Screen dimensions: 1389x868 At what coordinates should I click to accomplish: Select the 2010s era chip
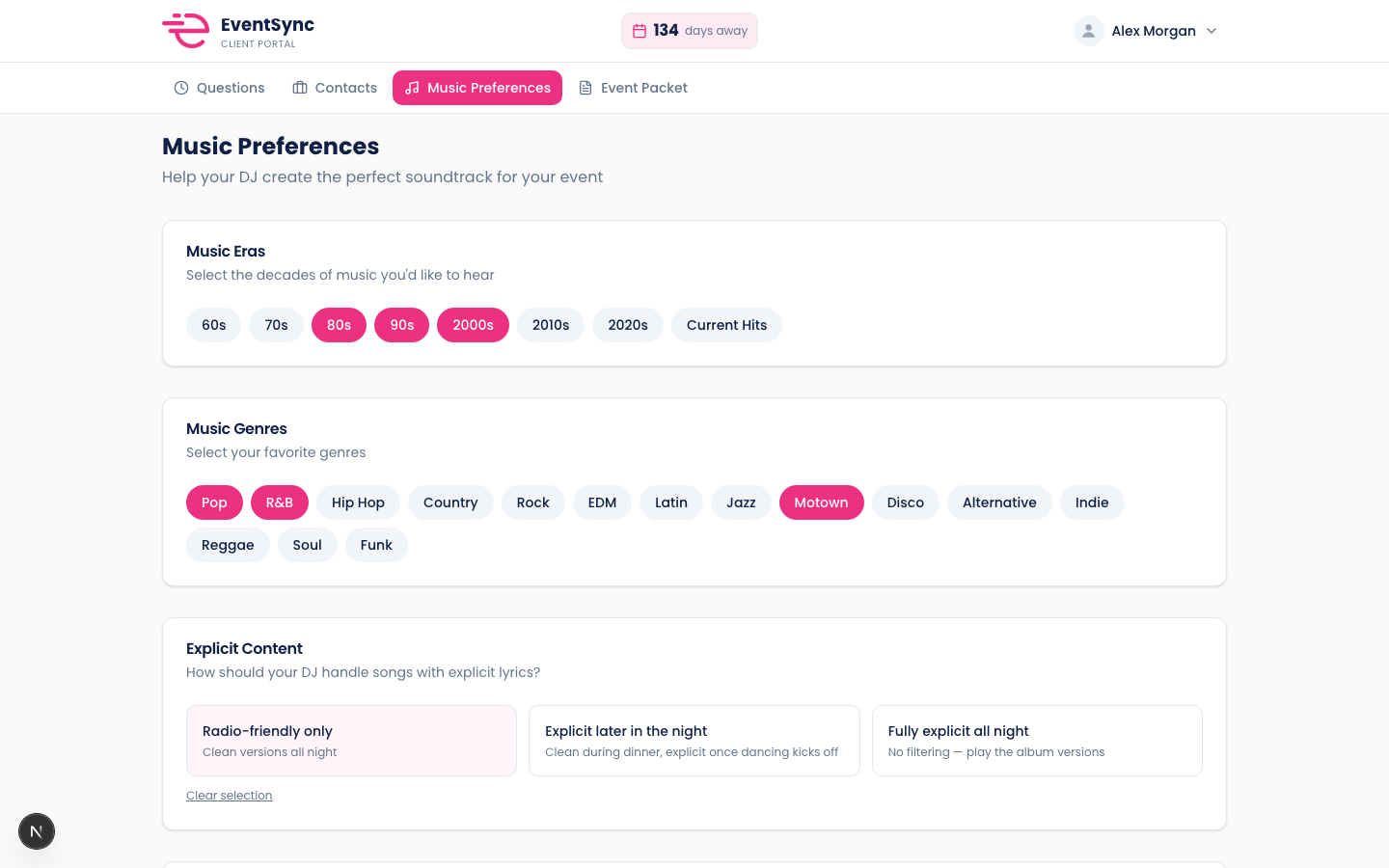[551, 325]
